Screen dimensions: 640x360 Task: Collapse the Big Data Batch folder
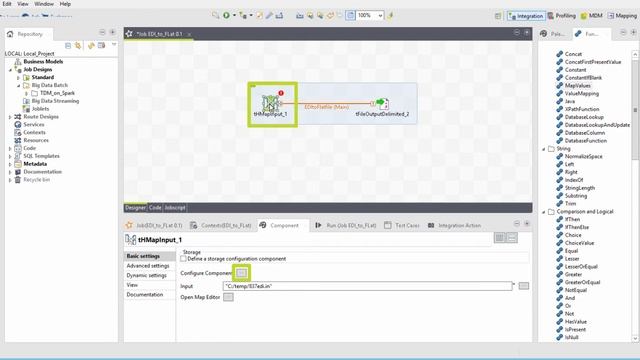coord(18,85)
